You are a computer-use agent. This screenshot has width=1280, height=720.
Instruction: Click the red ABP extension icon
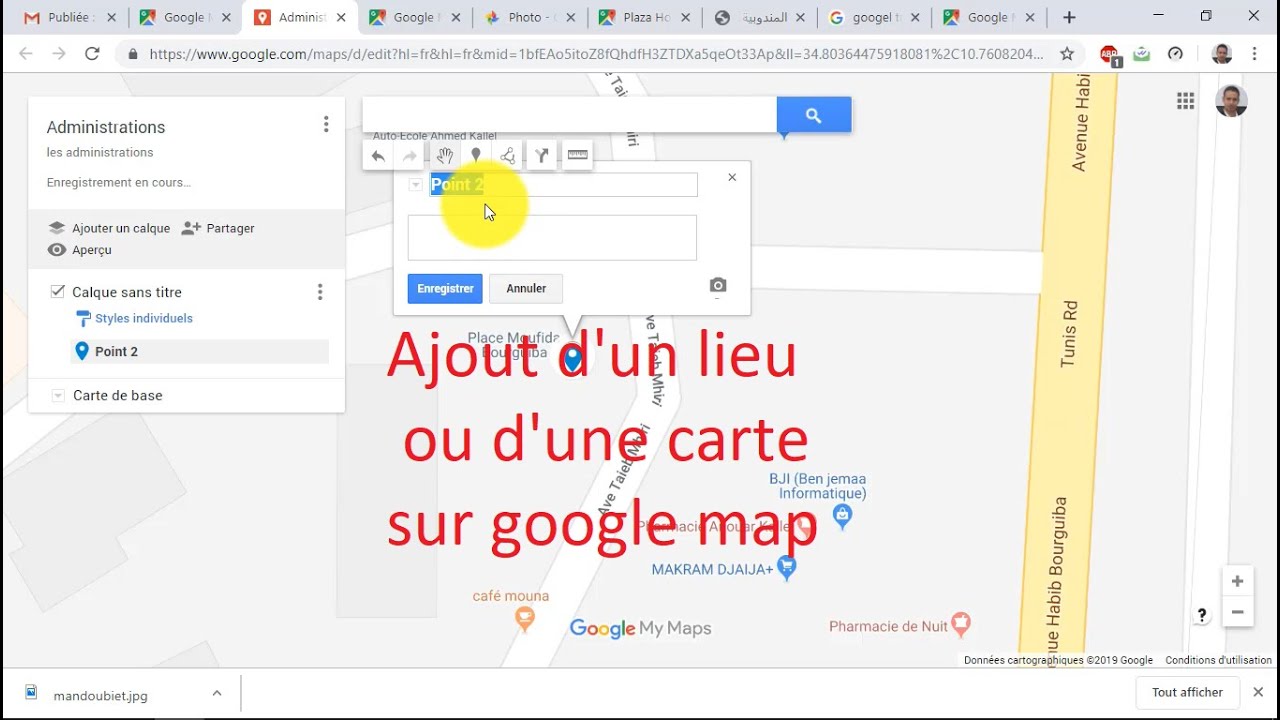point(1110,55)
